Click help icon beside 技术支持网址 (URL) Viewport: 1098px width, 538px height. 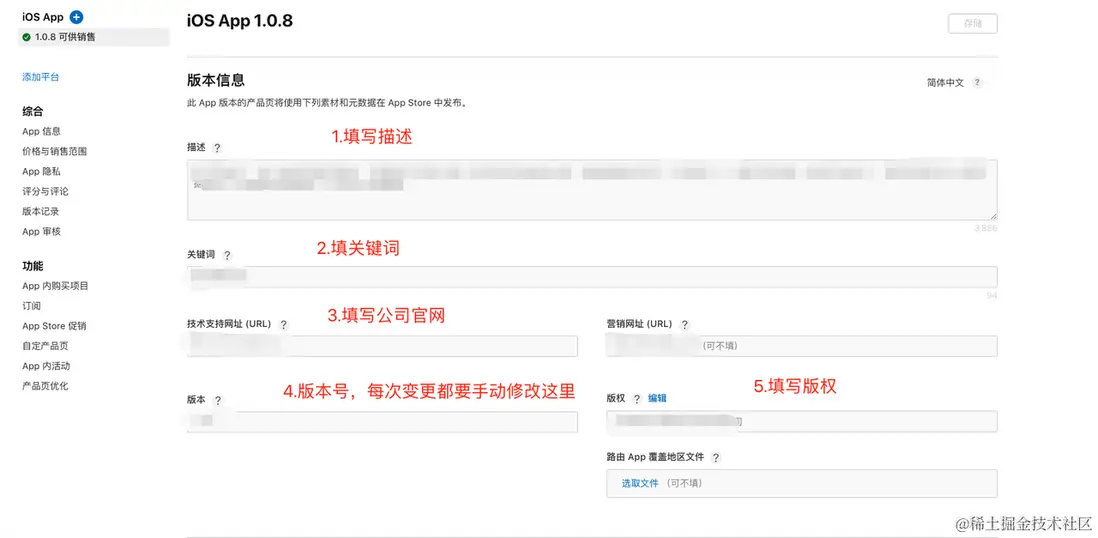click(x=283, y=325)
